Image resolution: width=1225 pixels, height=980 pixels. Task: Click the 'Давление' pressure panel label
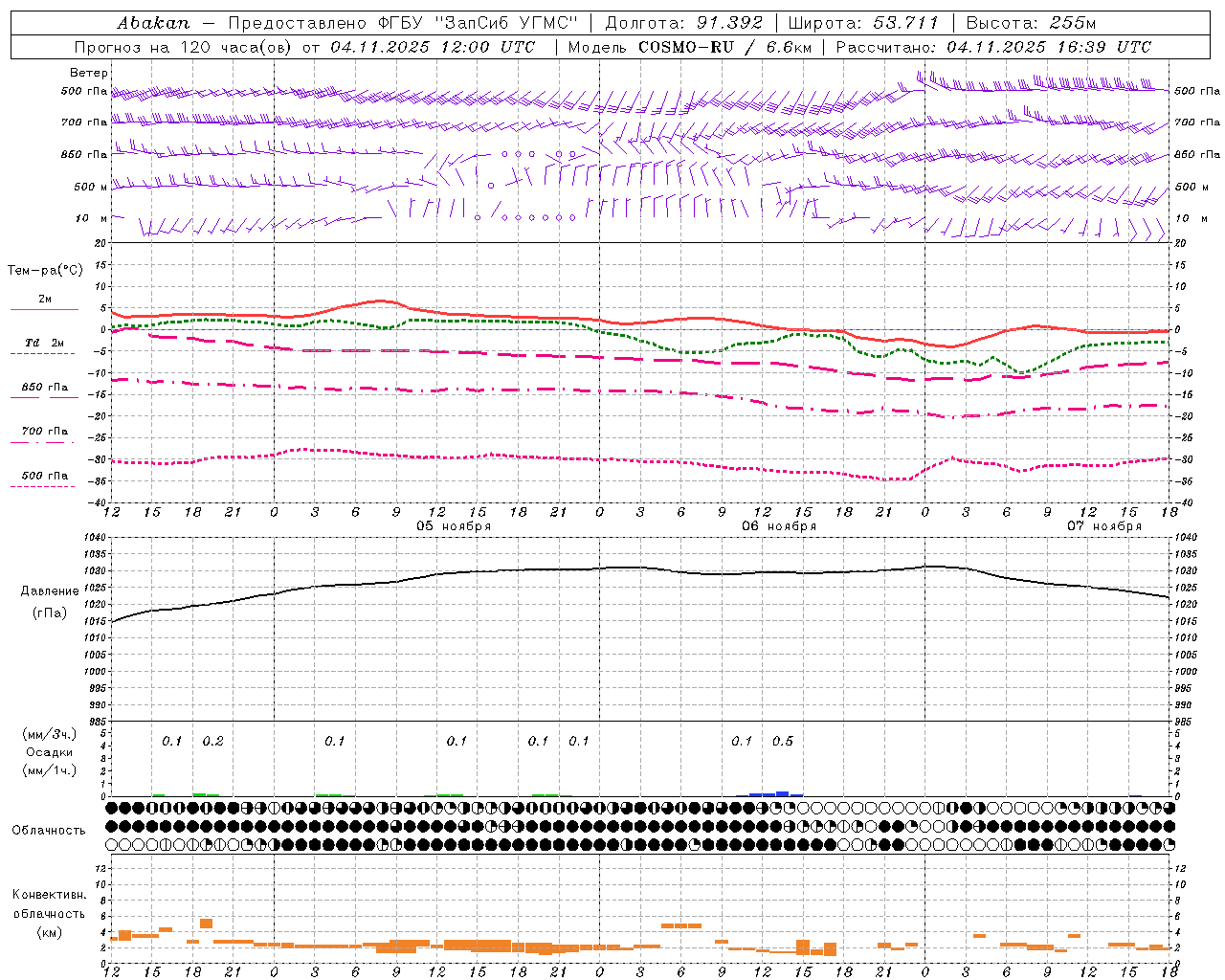pos(50,591)
